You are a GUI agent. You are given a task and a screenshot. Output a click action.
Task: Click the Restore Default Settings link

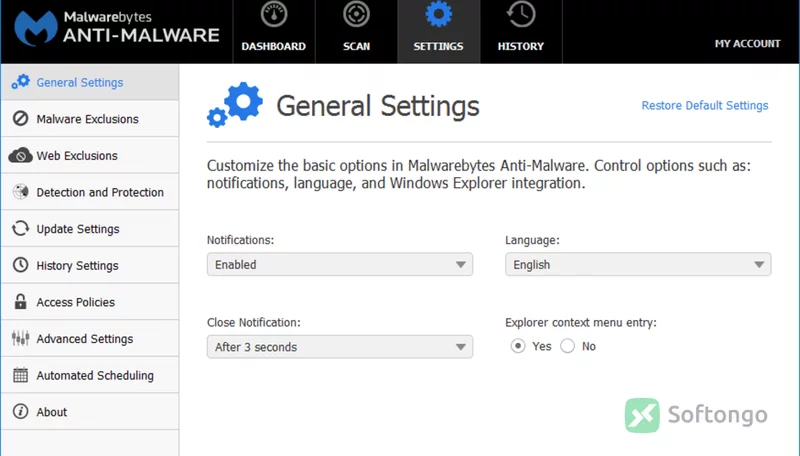point(705,106)
